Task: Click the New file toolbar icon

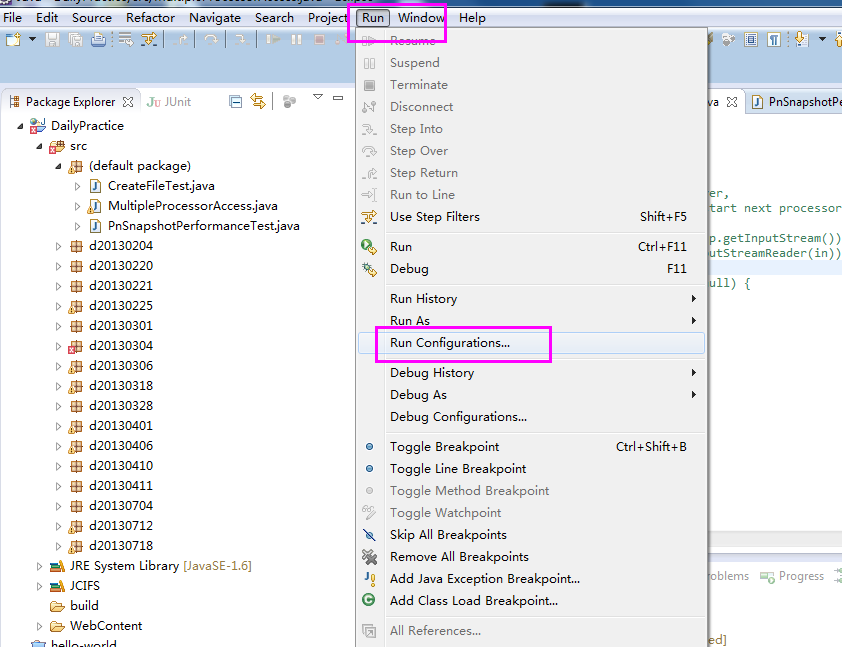Action: tap(13, 39)
